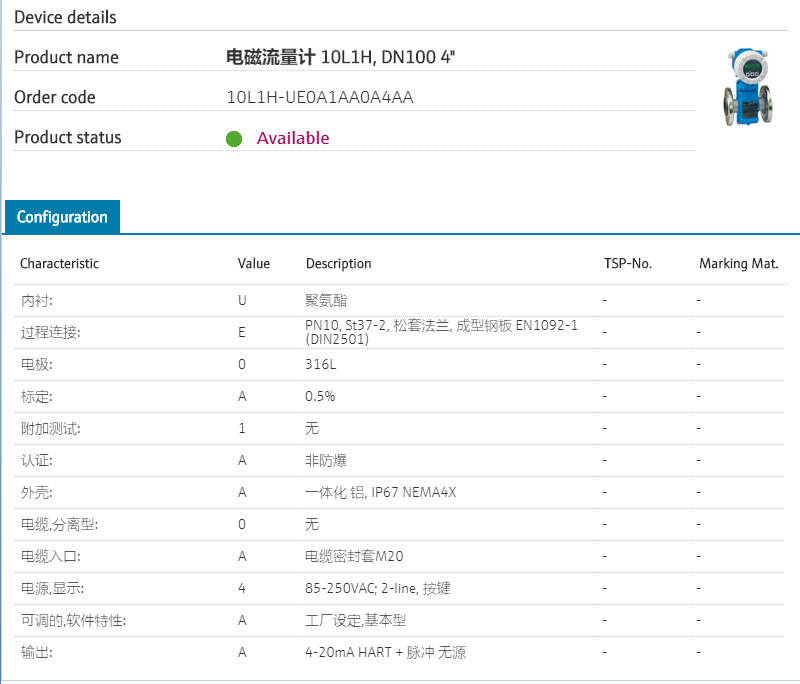The height and width of the screenshot is (684, 800).
Task: Click the green product status indicator dot
Action: pos(234,139)
